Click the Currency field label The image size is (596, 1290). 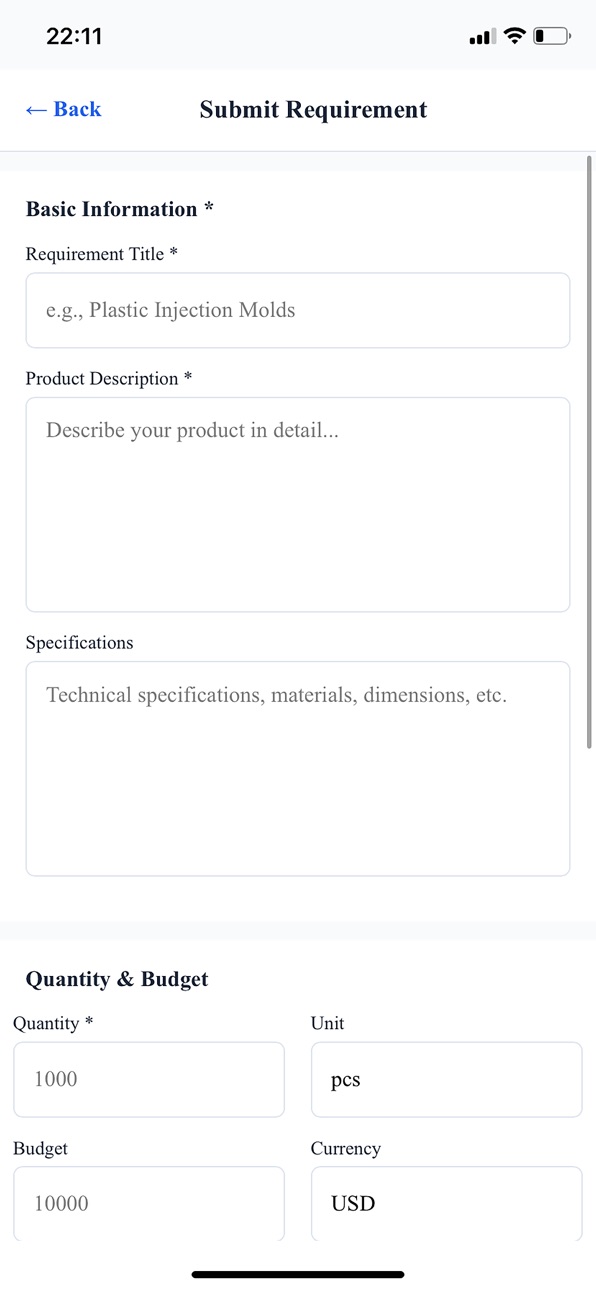point(346,1149)
